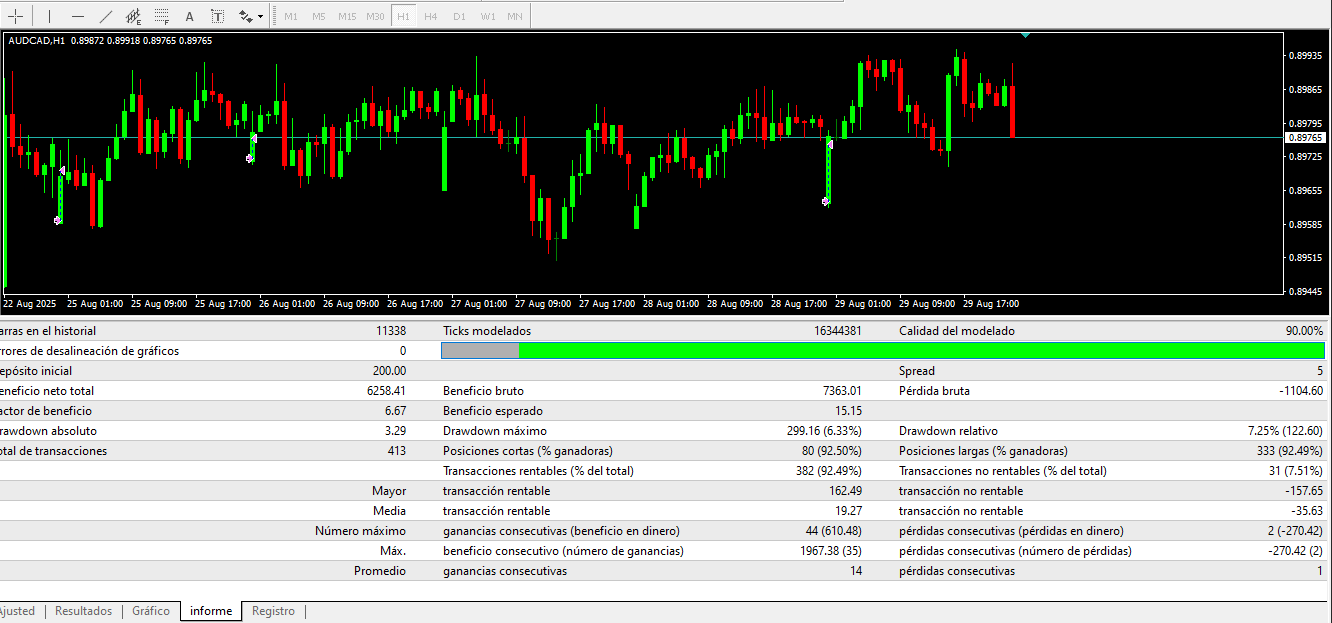Screen dimensions: 1332x623
Task: Click the modeling quality progress bar
Action: (x=882, y=351)
